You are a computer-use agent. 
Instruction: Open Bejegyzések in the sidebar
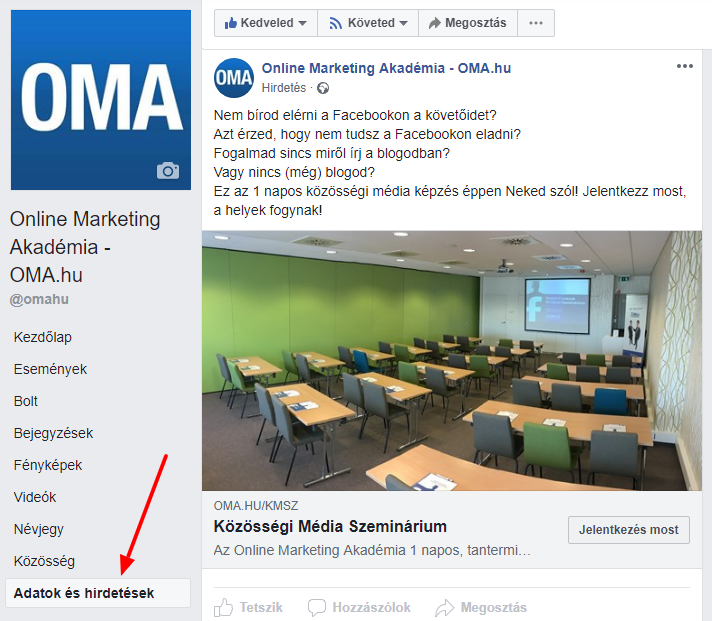point(54,433)
